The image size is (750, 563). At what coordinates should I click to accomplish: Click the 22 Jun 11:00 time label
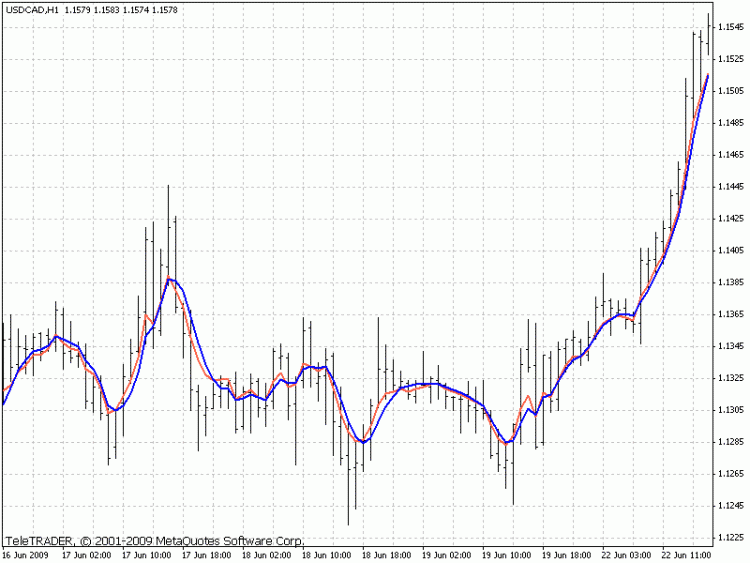(687, 555)
